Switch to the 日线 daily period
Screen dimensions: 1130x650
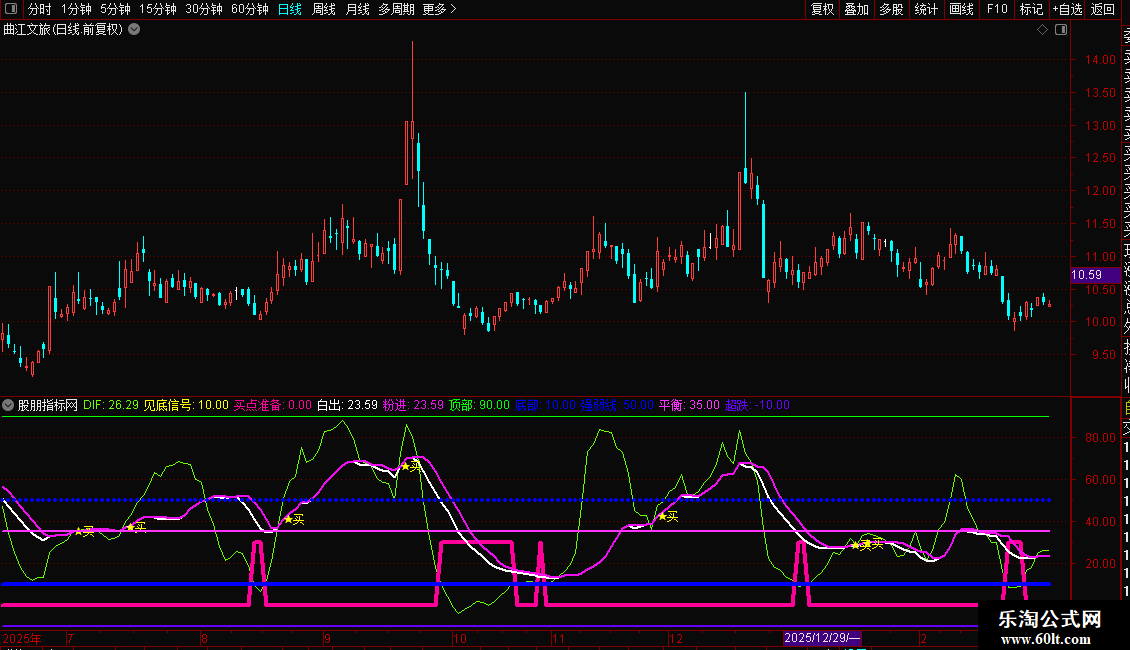[x=289, y=9]
